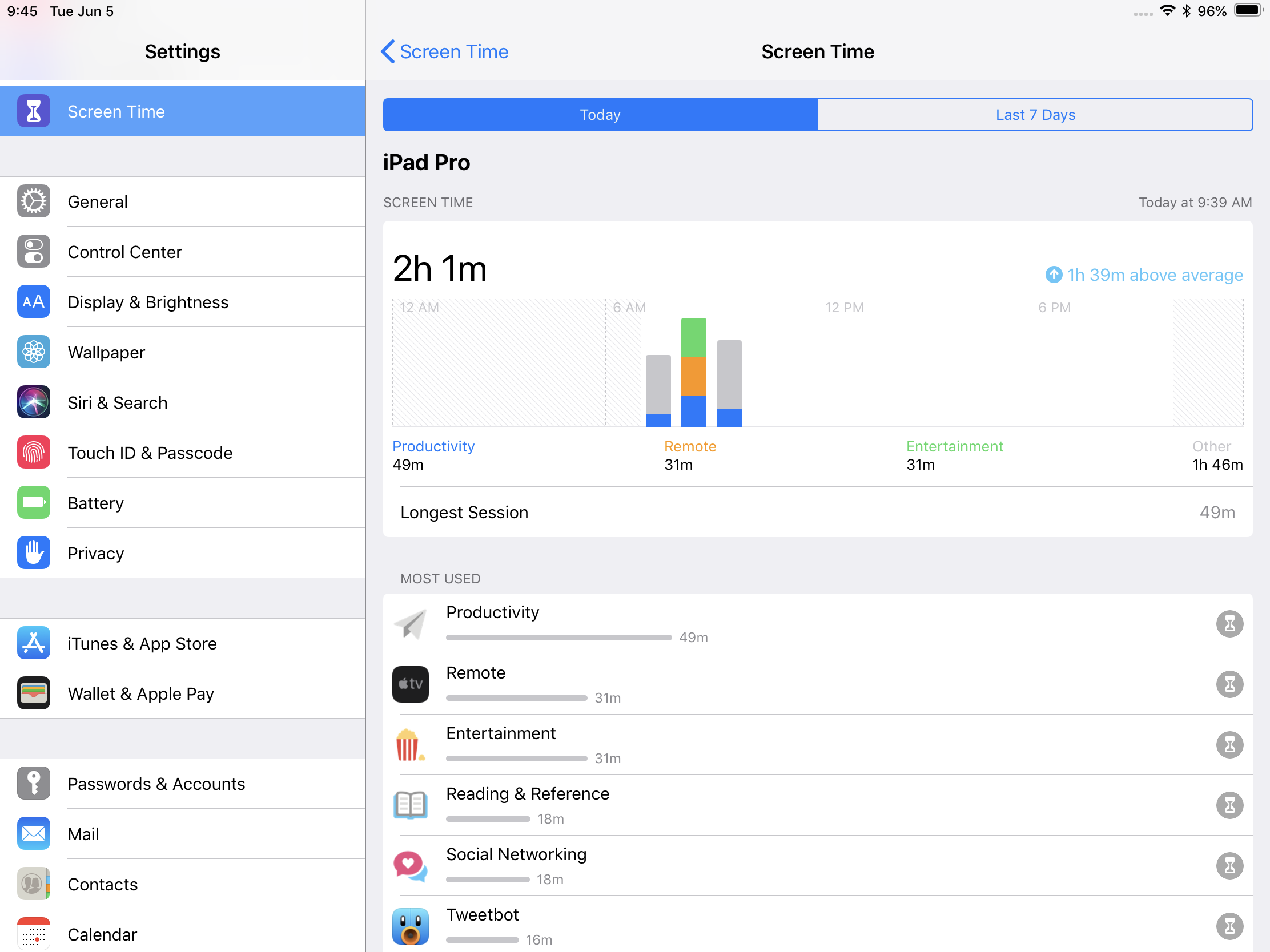Open Entertainment in Most Used list
The height and width of the screenshot is (952, 1270).
click(818, 745)
